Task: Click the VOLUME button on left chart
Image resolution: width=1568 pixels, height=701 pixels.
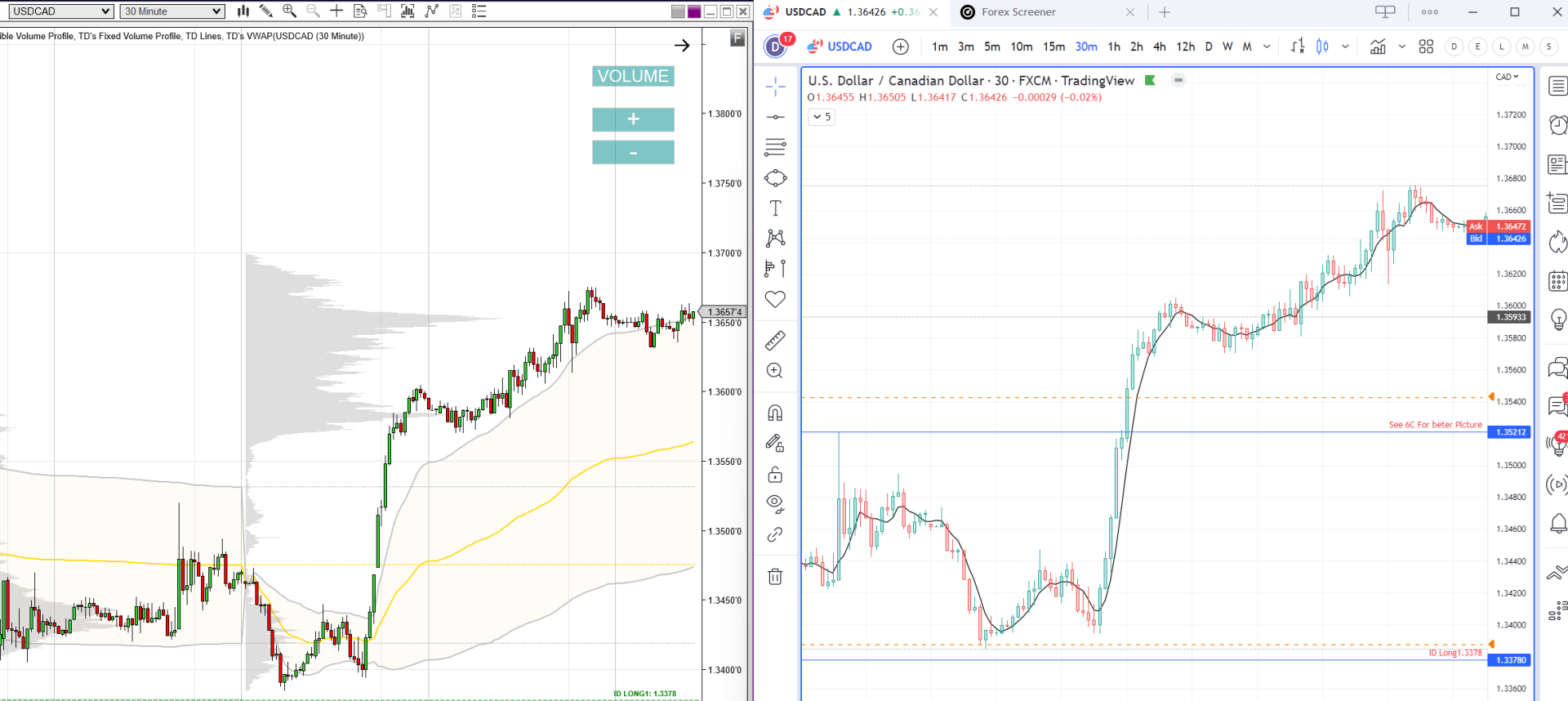Action: click(633, 76)
